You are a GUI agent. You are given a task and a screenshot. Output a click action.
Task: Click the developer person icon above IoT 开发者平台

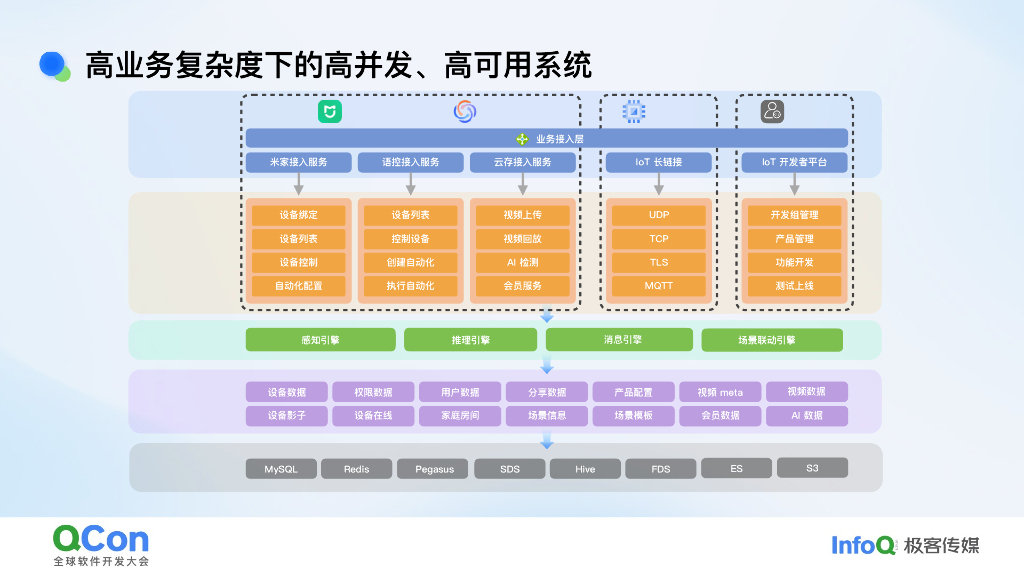(x=770, y=112)
